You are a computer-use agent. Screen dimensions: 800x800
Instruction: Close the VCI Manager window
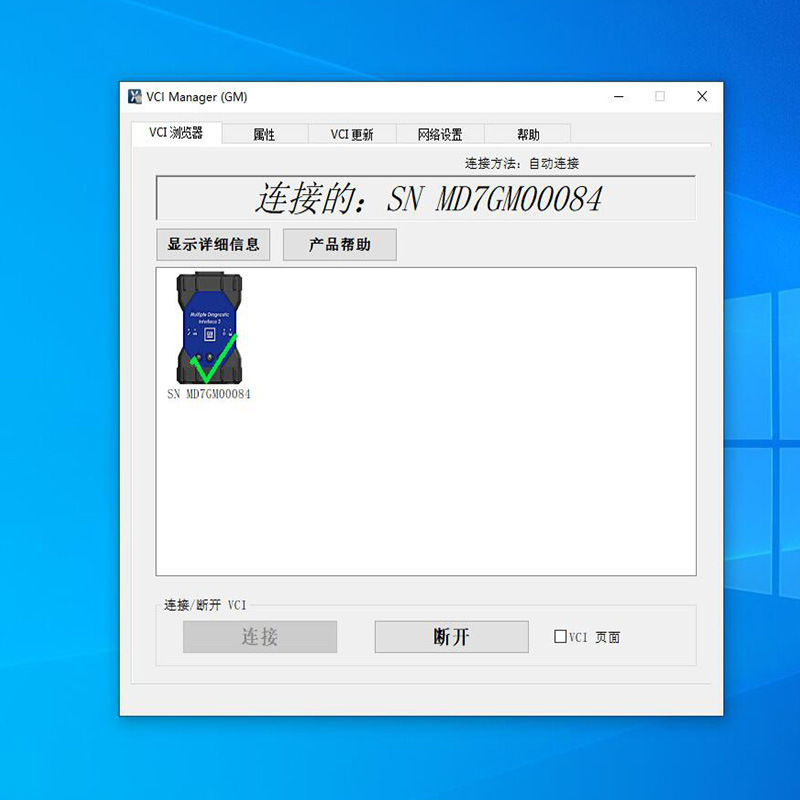(702, 96)
